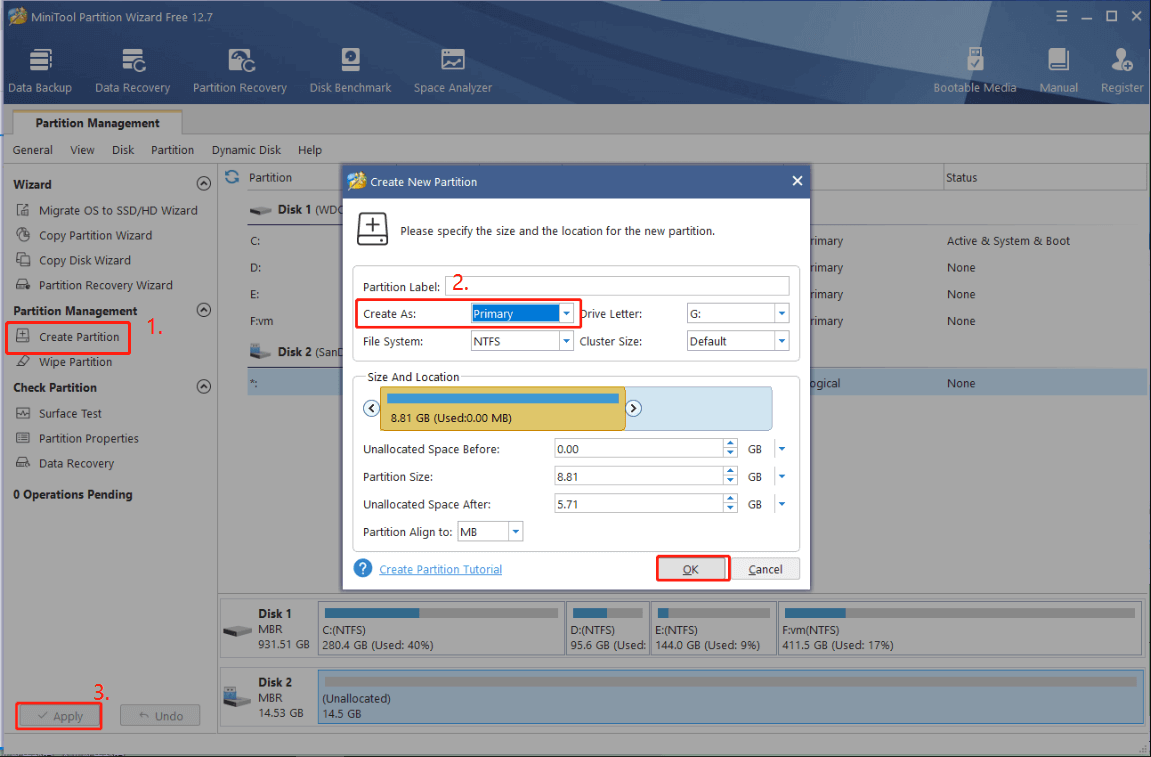1151x757 pixels.
Task: Select the Unallocated 14.5 GB block
Action: [730, 696]
